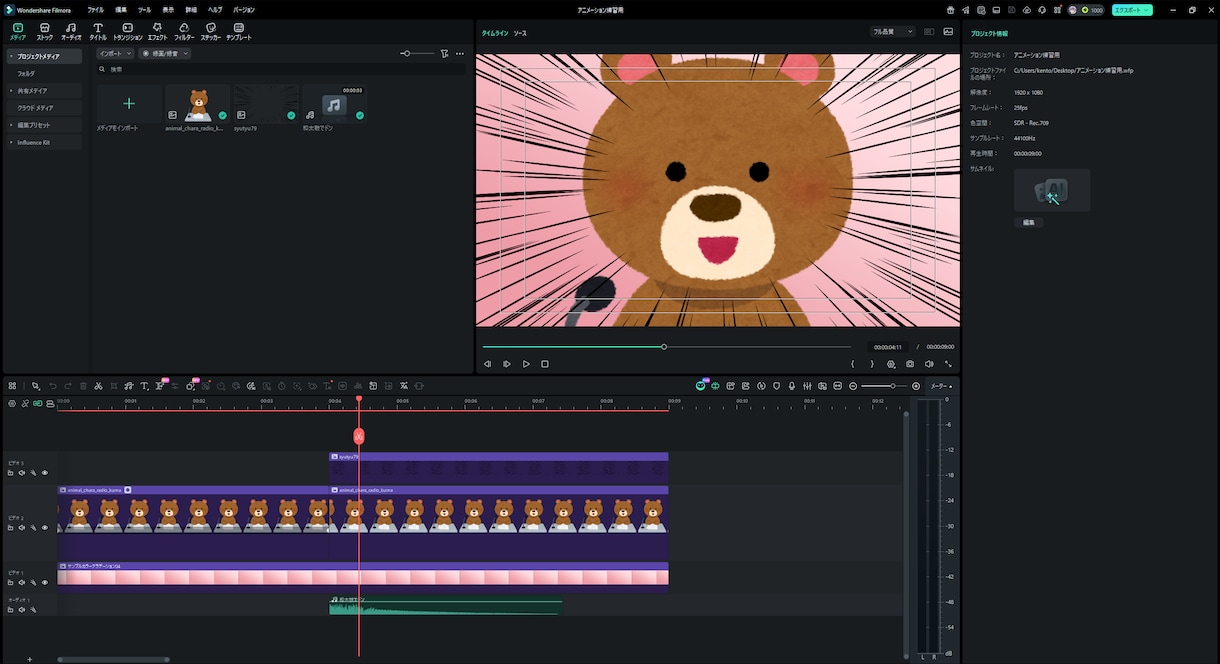Viewport: 1220px width, 664px height.
Task: Adjust the media thumbnail size slider
Action: coord(416,53)
